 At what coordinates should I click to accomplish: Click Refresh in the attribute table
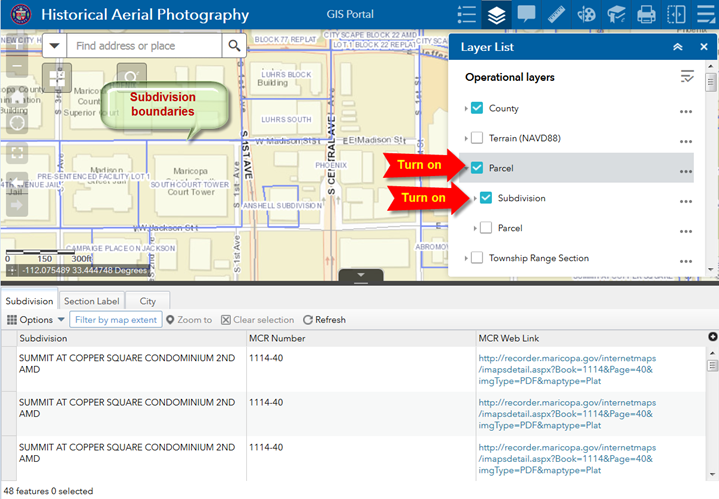[323, 320]
